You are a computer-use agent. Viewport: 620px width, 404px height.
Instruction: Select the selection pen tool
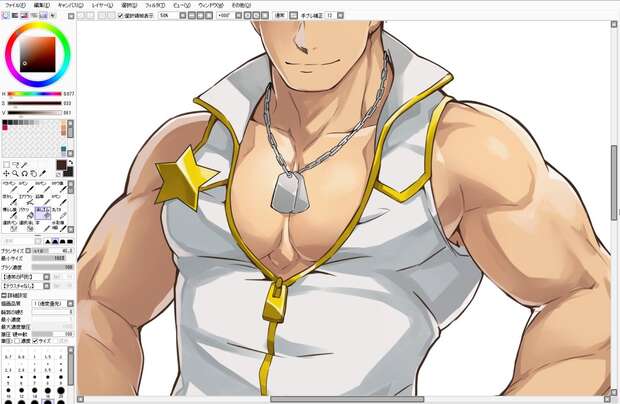(10, 226)
